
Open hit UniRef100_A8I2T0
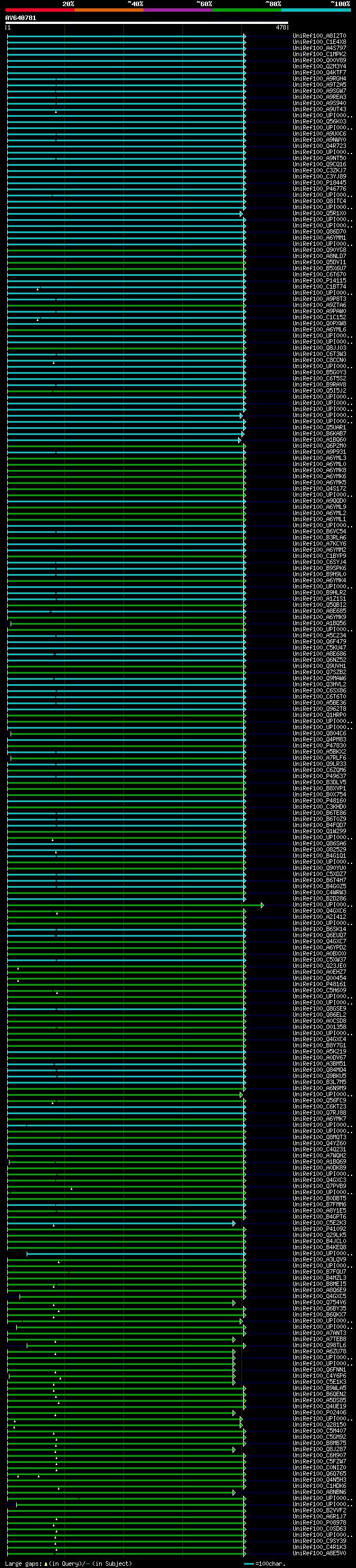point(319,36)
